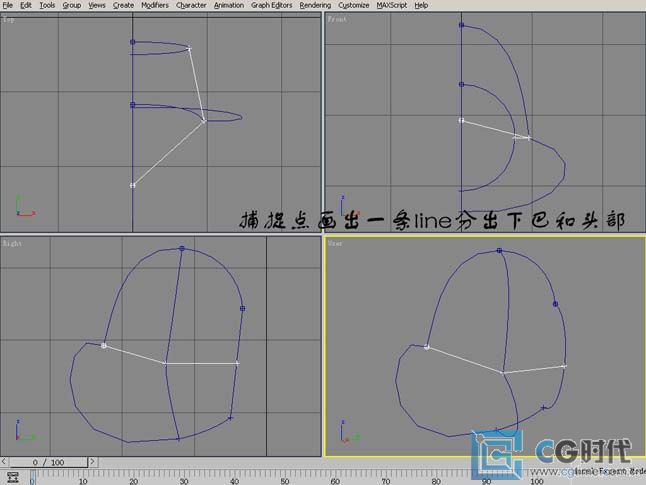Screen dimensions: 646x485
Task: Open the Tools menu
Action: 47,5
